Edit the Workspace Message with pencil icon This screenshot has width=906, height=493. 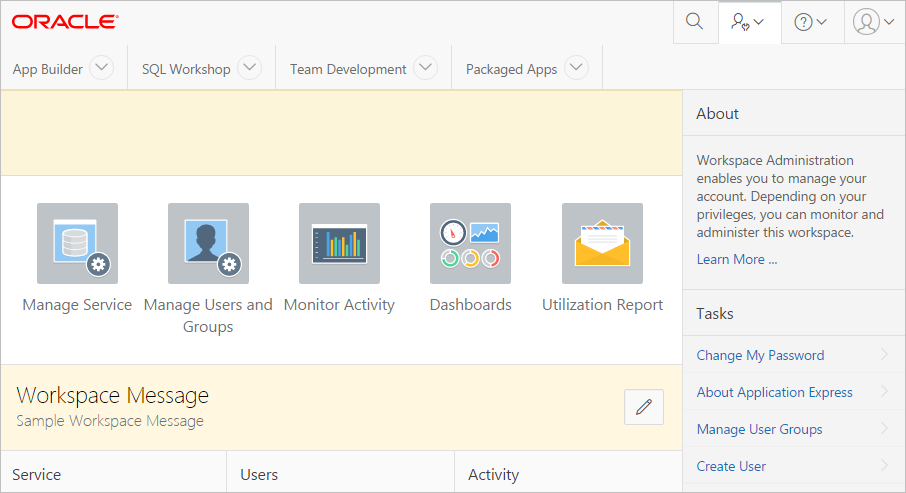[644, 407]
